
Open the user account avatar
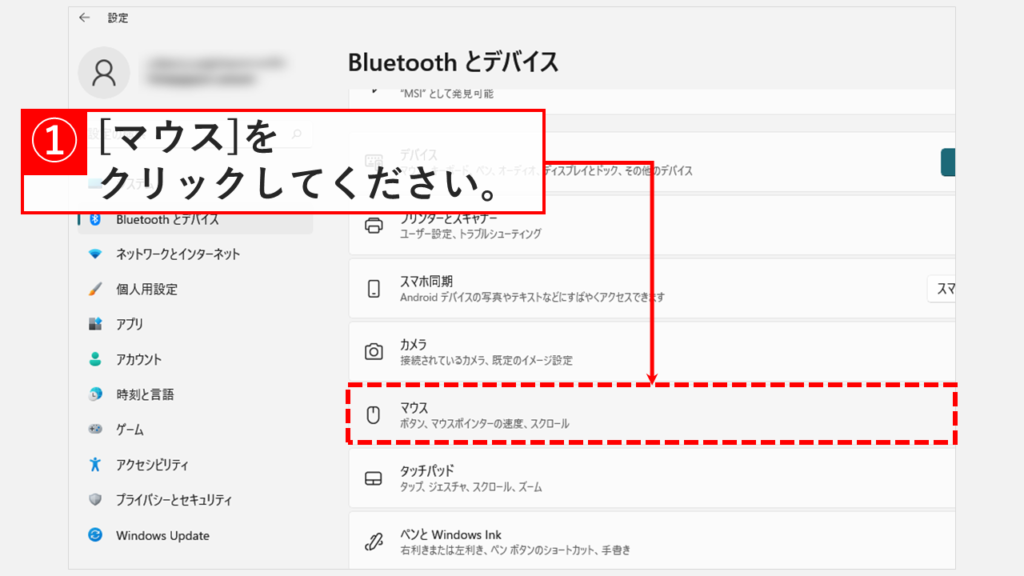[x=103, y=72]
